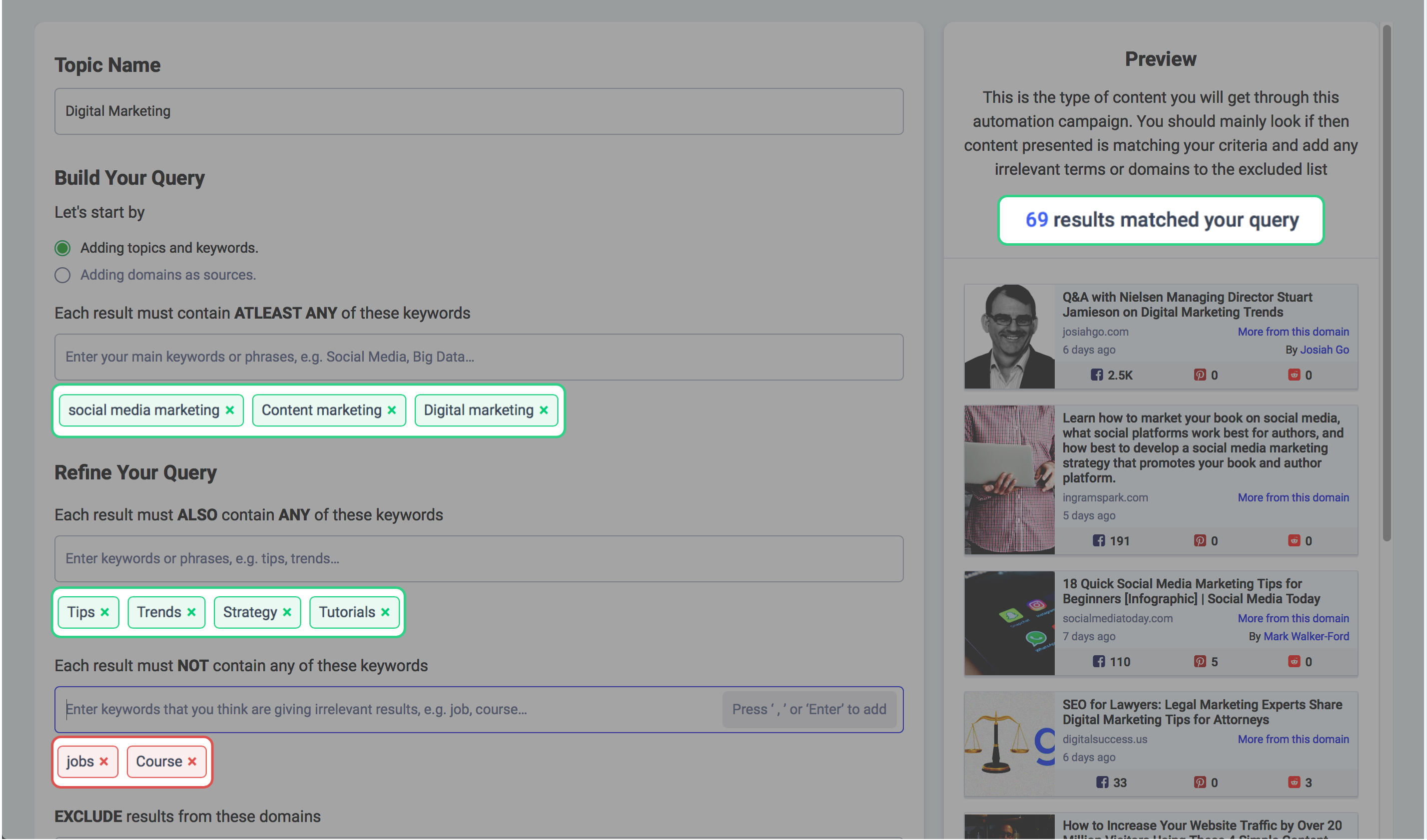This screenshot has width=1427, height=840.
Task: Open author Josiah Go link
Action: click(x=1325, y=351)
